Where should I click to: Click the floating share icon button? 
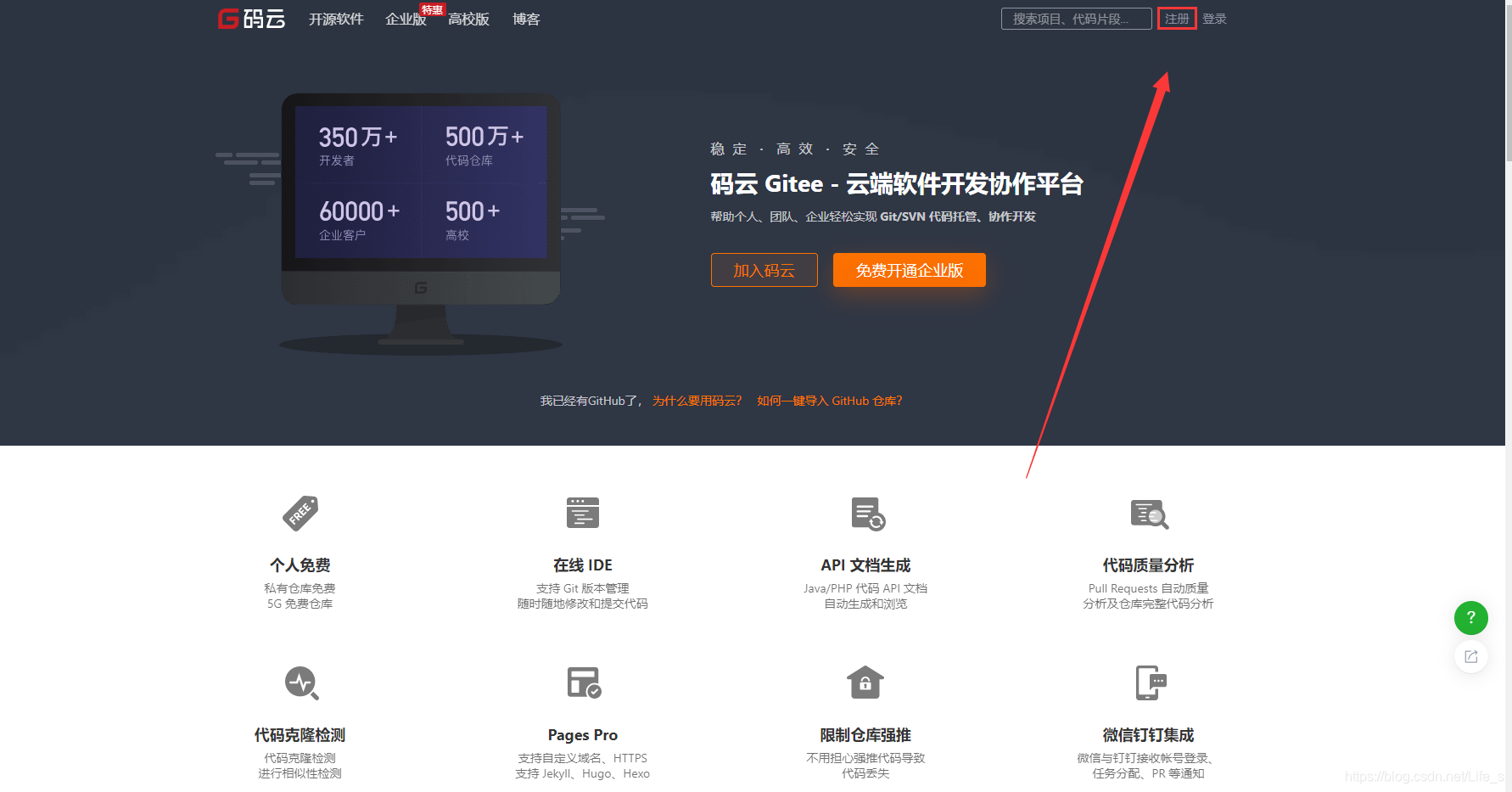coord(1471,657)
